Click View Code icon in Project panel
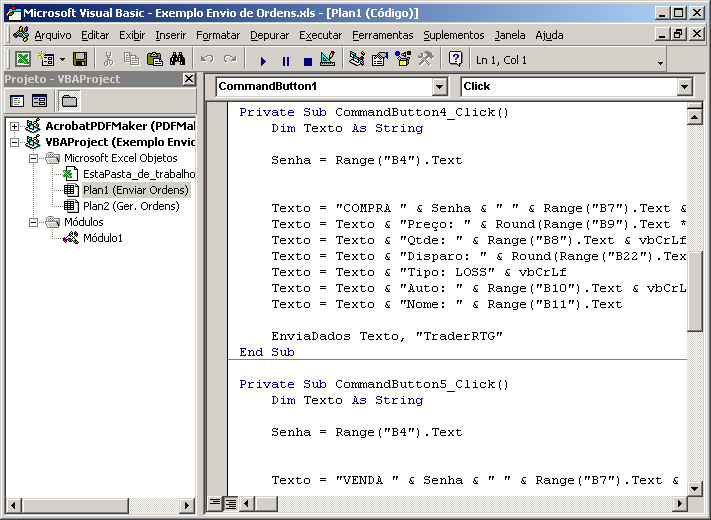The height and width of the screenshot is (520, 711). click(17, 101)
